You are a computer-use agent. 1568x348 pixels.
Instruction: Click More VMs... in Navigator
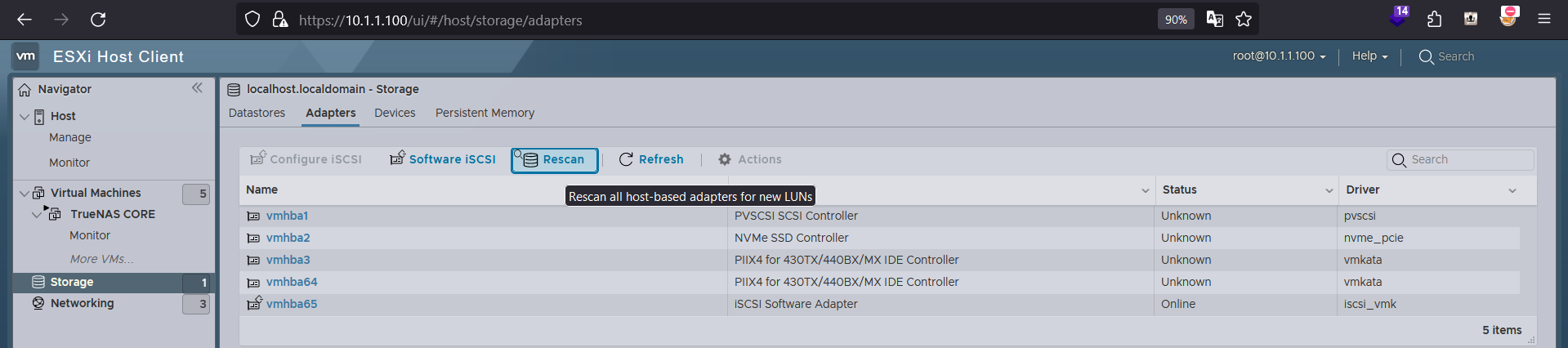[x=102, y=259]
